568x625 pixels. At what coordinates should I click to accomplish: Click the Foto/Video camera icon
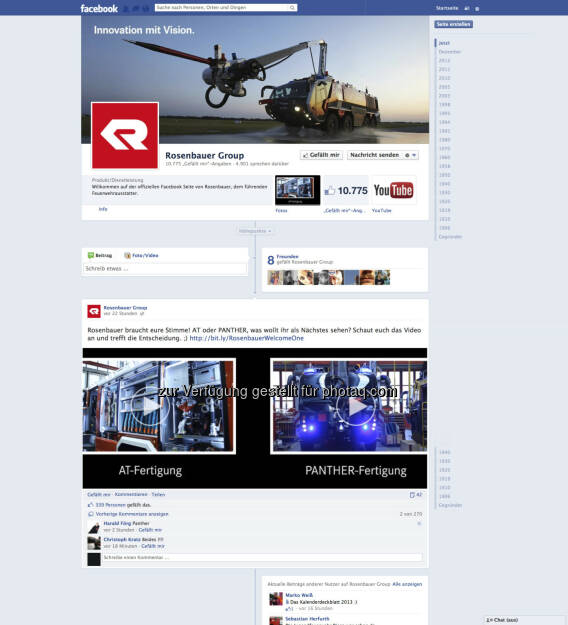coord(127,256)
